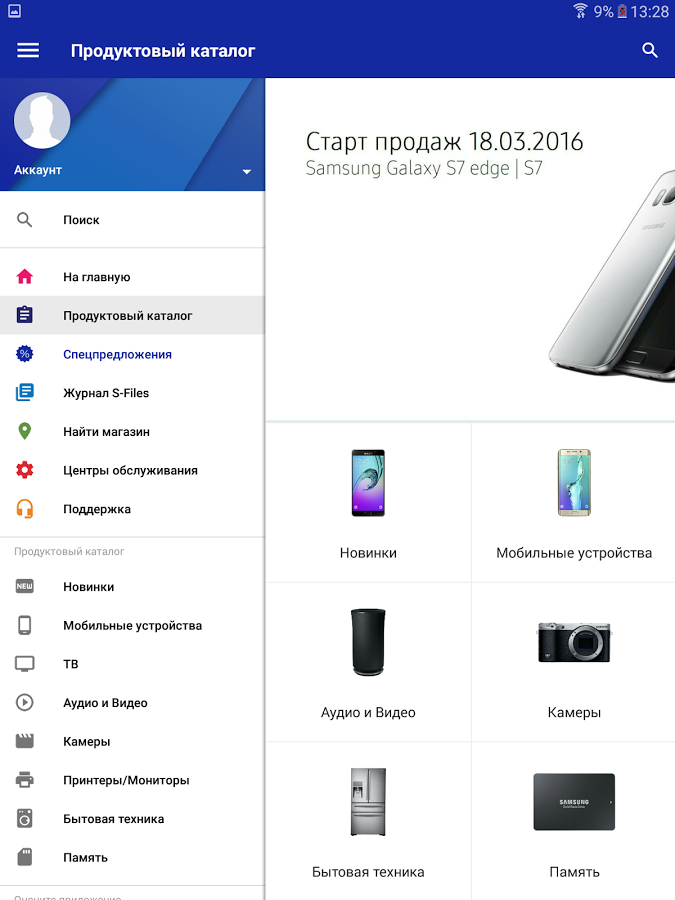The width and height of the screenshot is (675, 900).
Task: Open the Поиск search field in drawer
Action: [x=132, y=220]
